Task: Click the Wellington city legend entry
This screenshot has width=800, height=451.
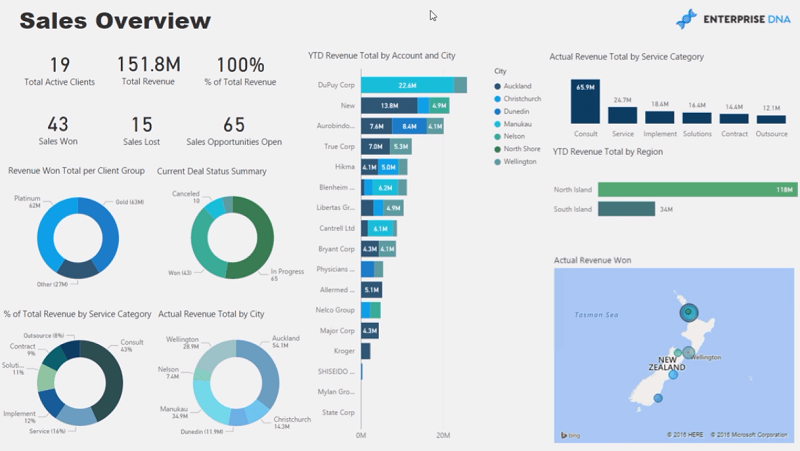Action: point(515,161)
